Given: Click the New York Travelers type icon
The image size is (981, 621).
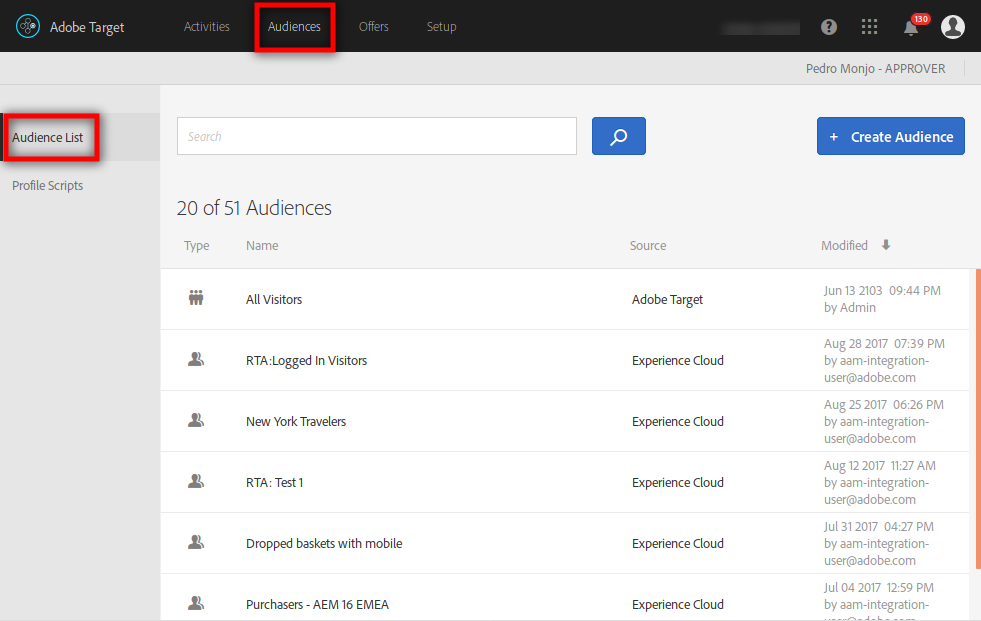Looking at the screenshot, I should [x=196, y=420].
